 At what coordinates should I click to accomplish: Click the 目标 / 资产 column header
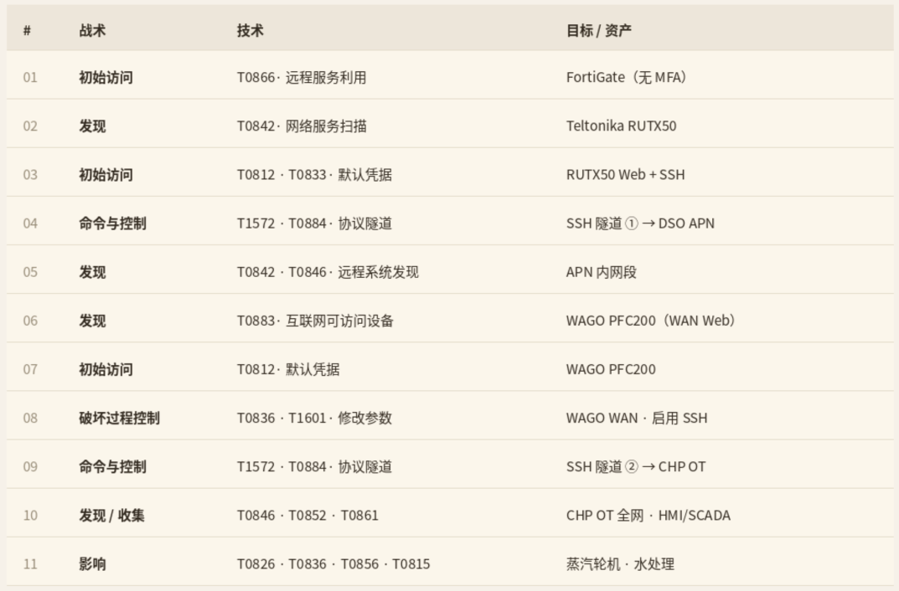click(x=599, y=30)
